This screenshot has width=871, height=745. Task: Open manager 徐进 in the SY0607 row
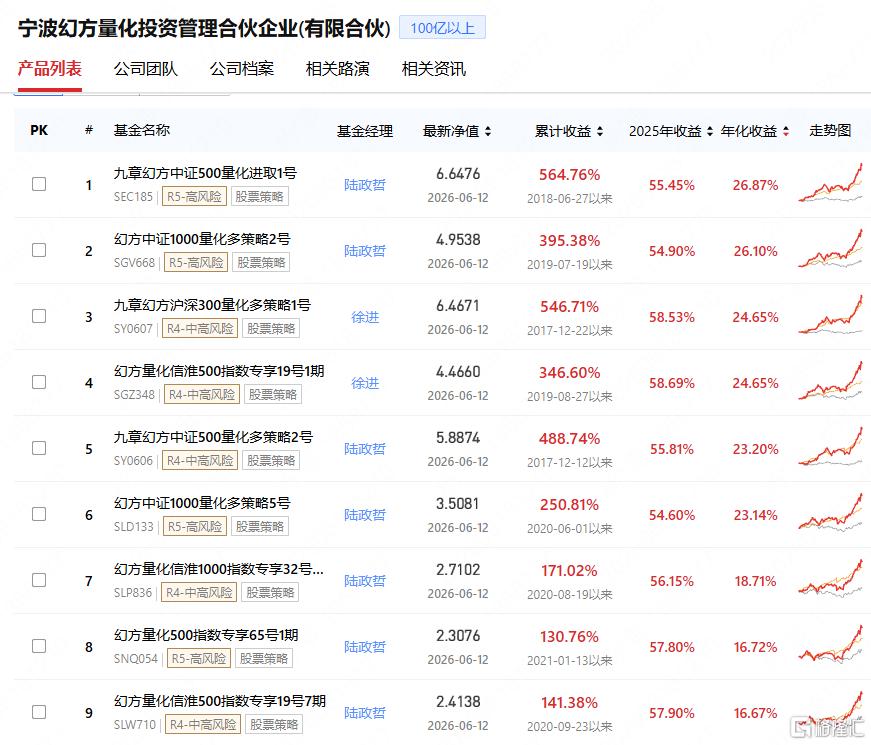coord(365,317)
